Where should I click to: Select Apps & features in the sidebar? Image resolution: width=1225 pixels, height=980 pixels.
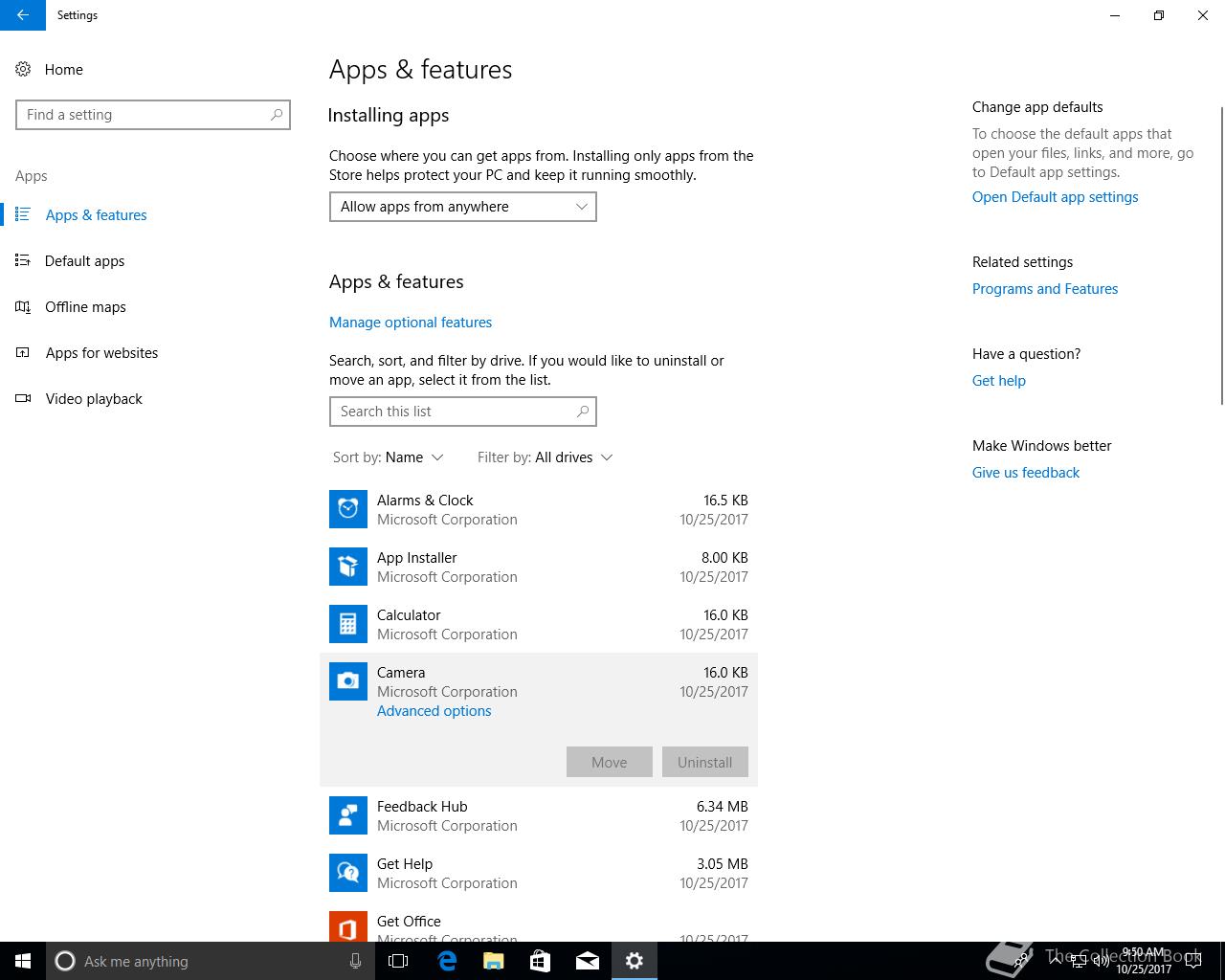pos(97,214)
